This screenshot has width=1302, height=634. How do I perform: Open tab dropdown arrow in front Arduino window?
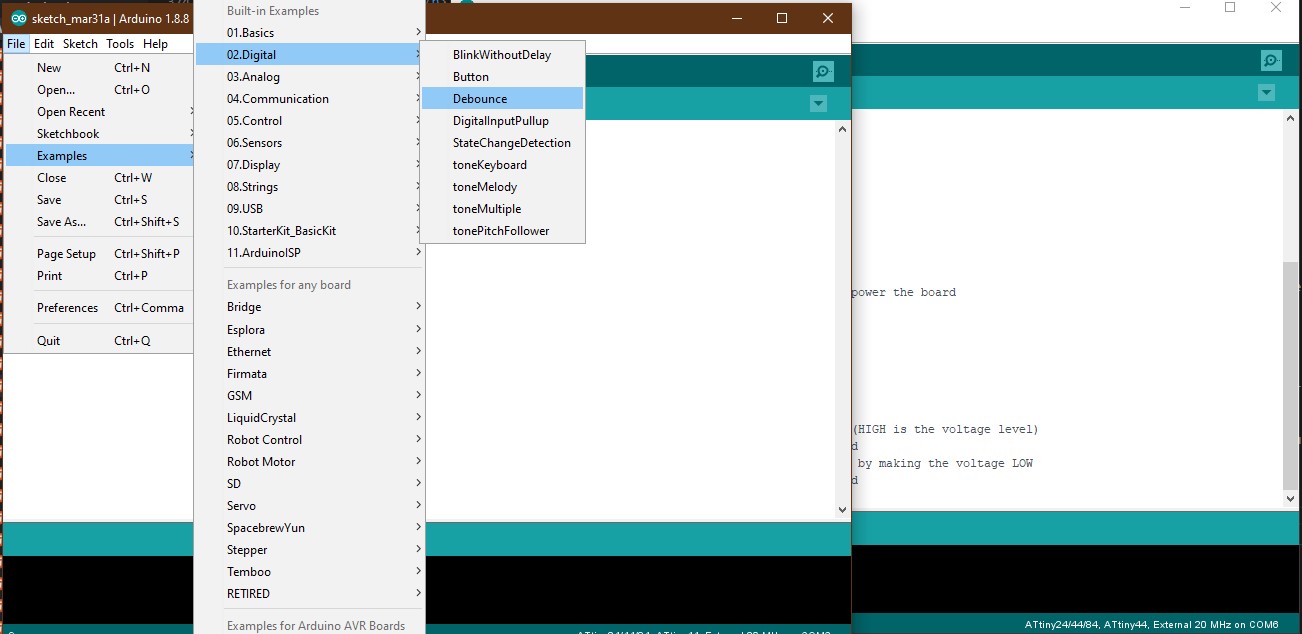[x=819, y=104]
